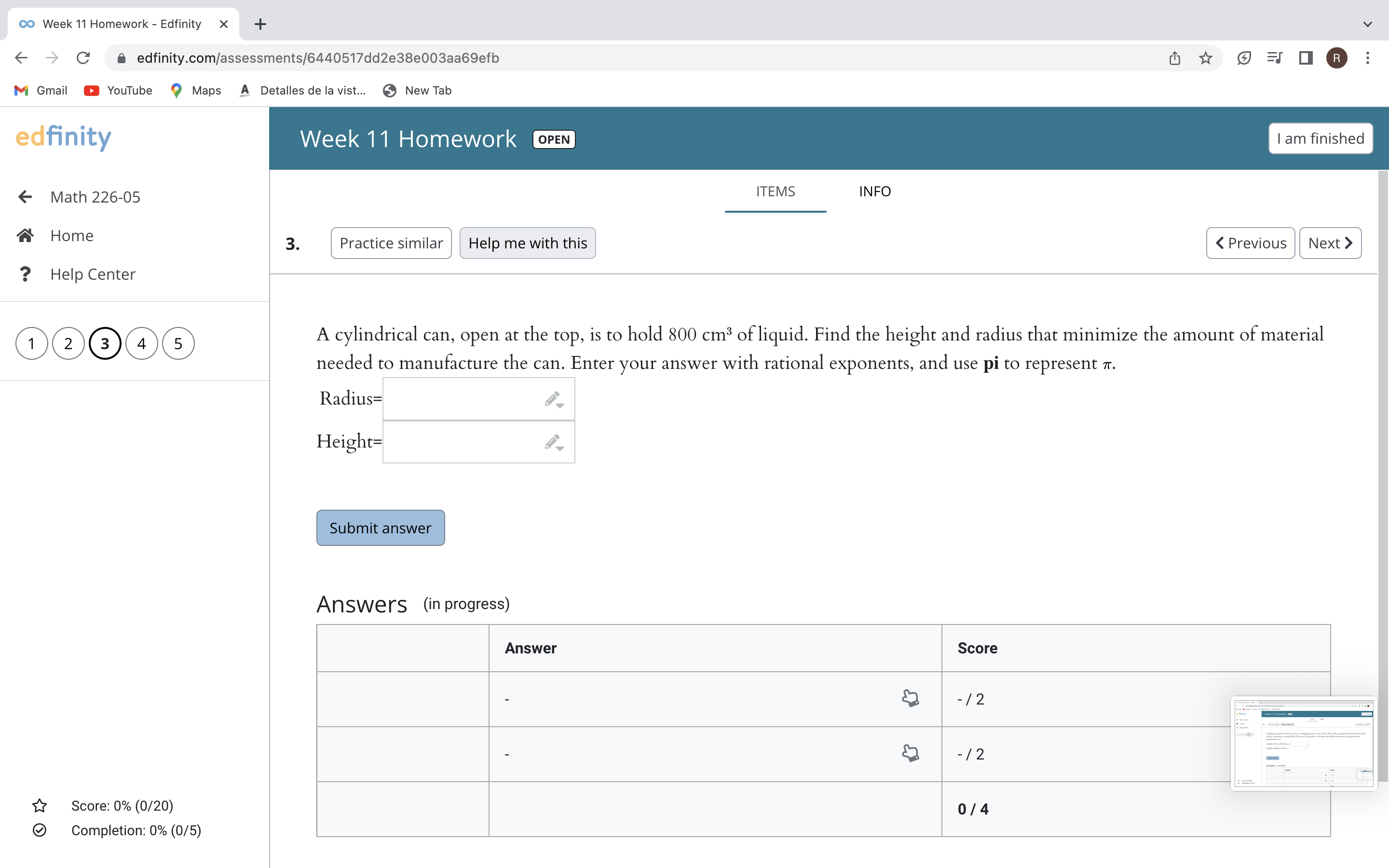Open the YouTube bookmark
Screen dimensions: 1389x868
pos(118,90)
